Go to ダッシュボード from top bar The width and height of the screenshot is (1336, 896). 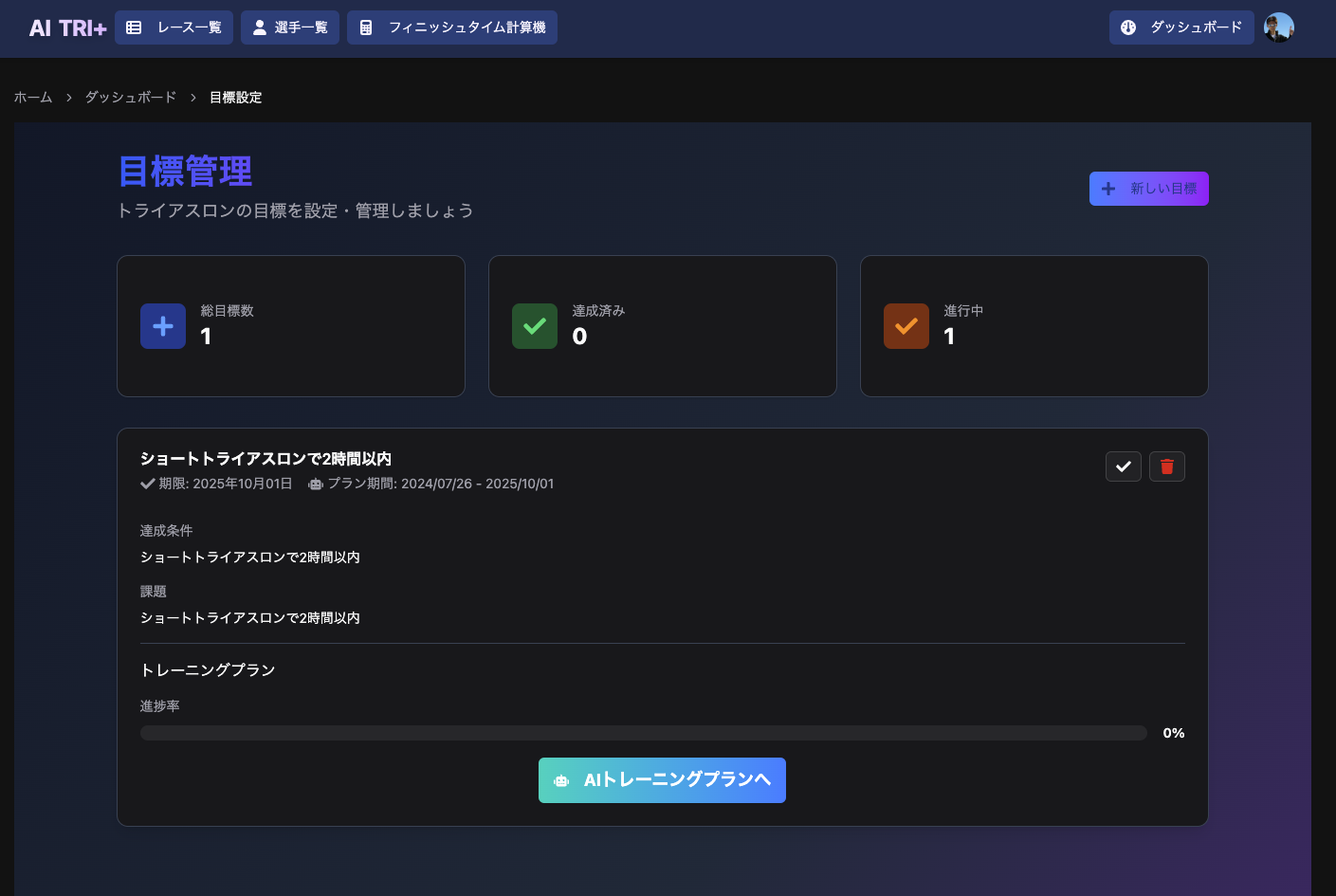[1181, 27]
